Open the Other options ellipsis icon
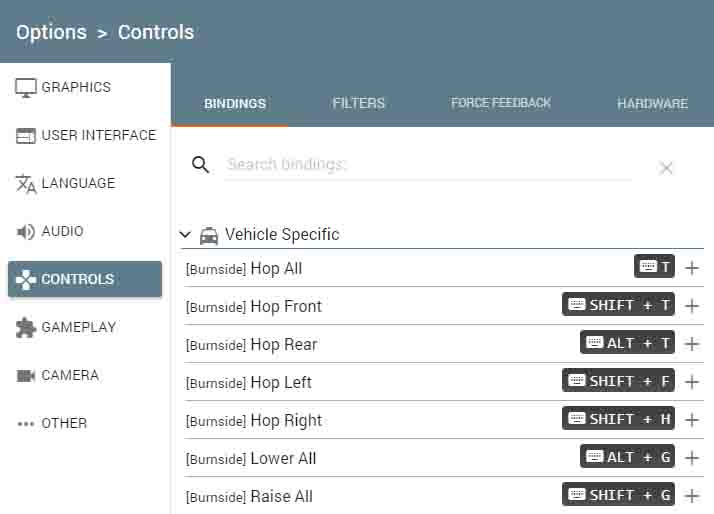714x514 pixels. 26,424
